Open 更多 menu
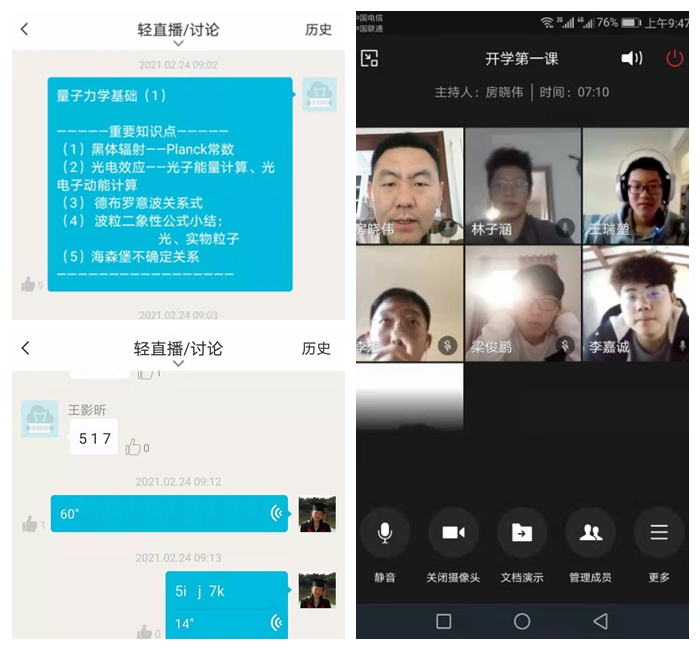 click(658, 533)
